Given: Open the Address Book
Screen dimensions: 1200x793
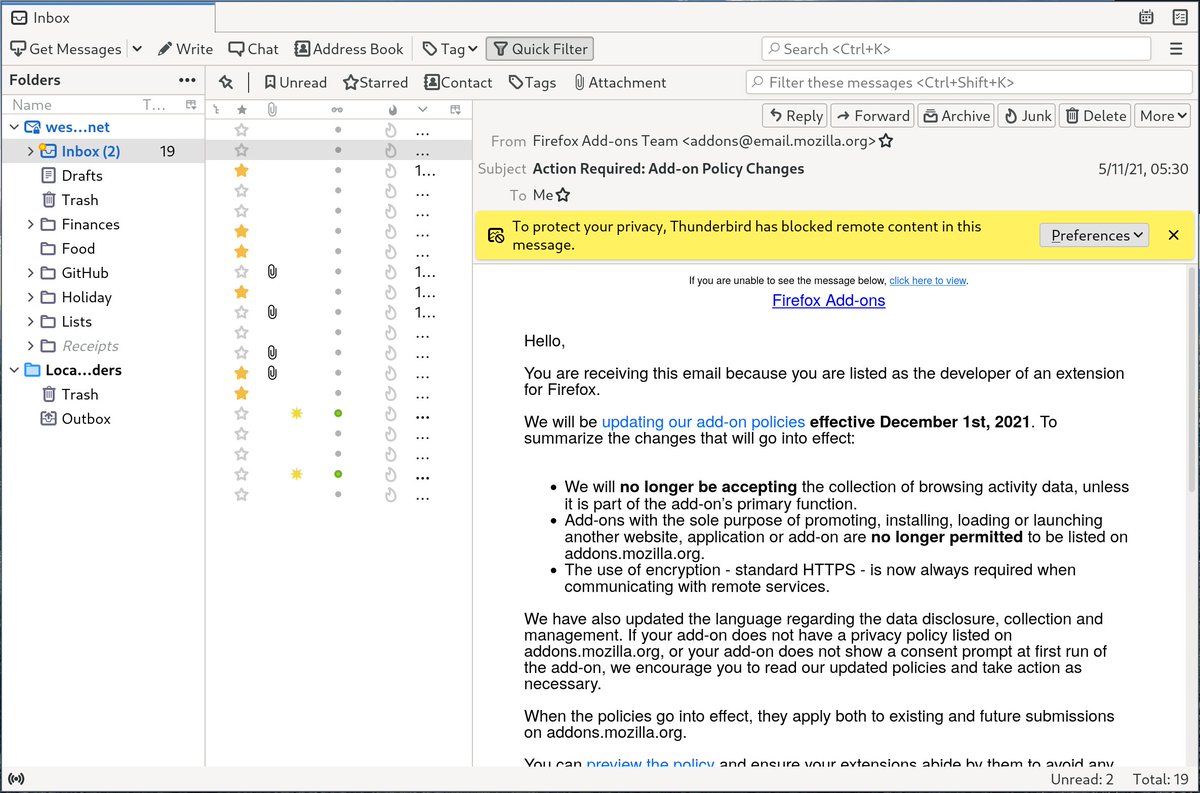Looking at the screenshot, I should point(348,48).
